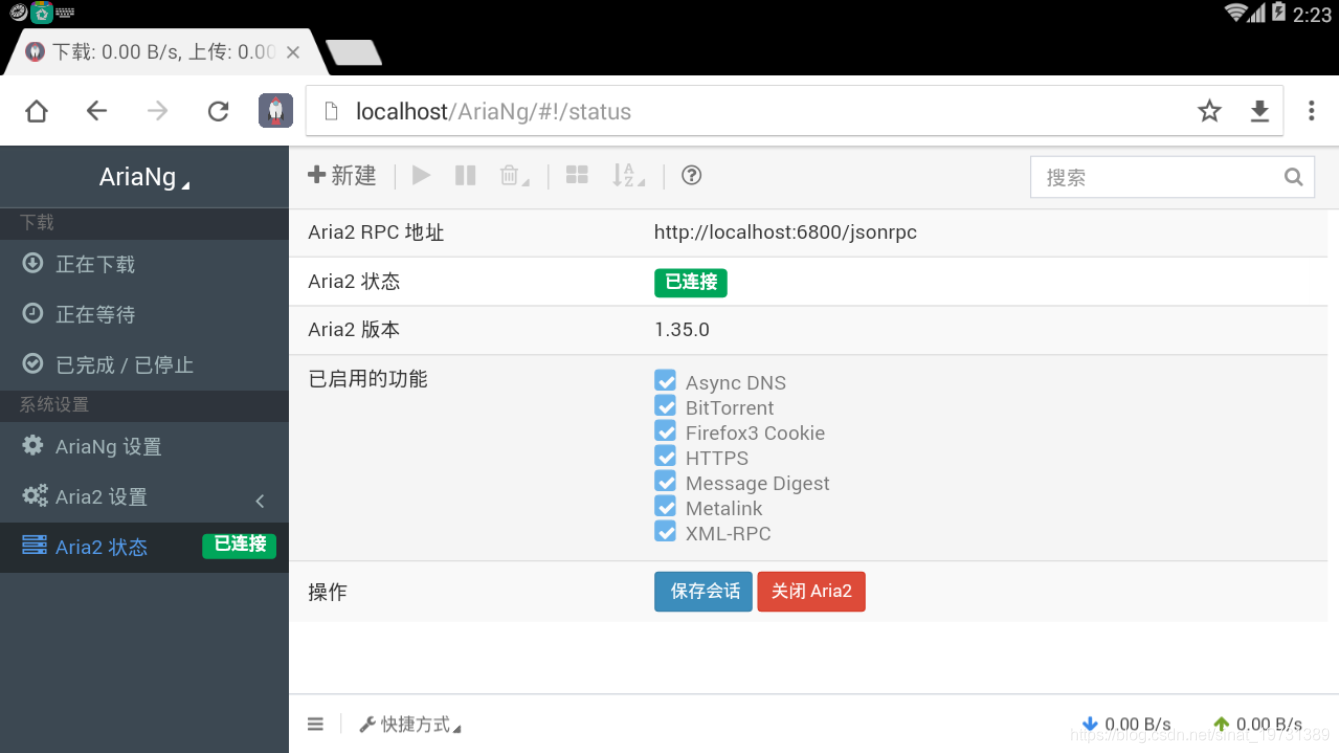The image size is (1339, 753).
Task: Go to browser home page
Action: click(x=36, y=111)
